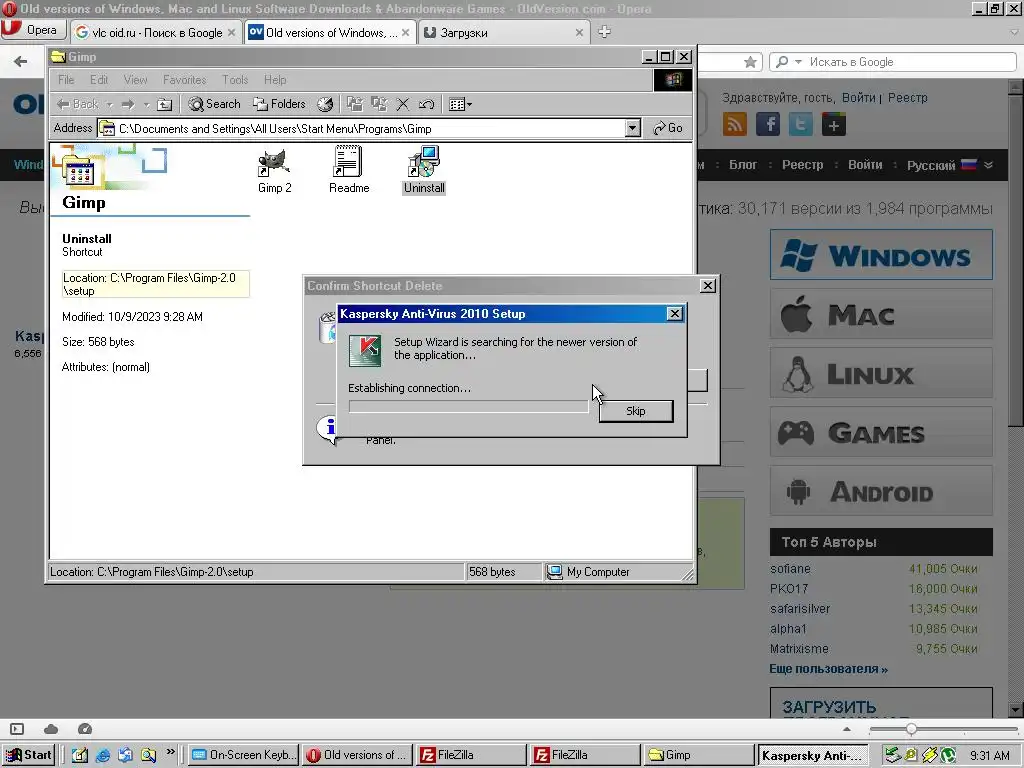Viewport: 1024px width, 768px height.
Task: Click the Реестр link next to Войти at top
Action: coord(907,97)
